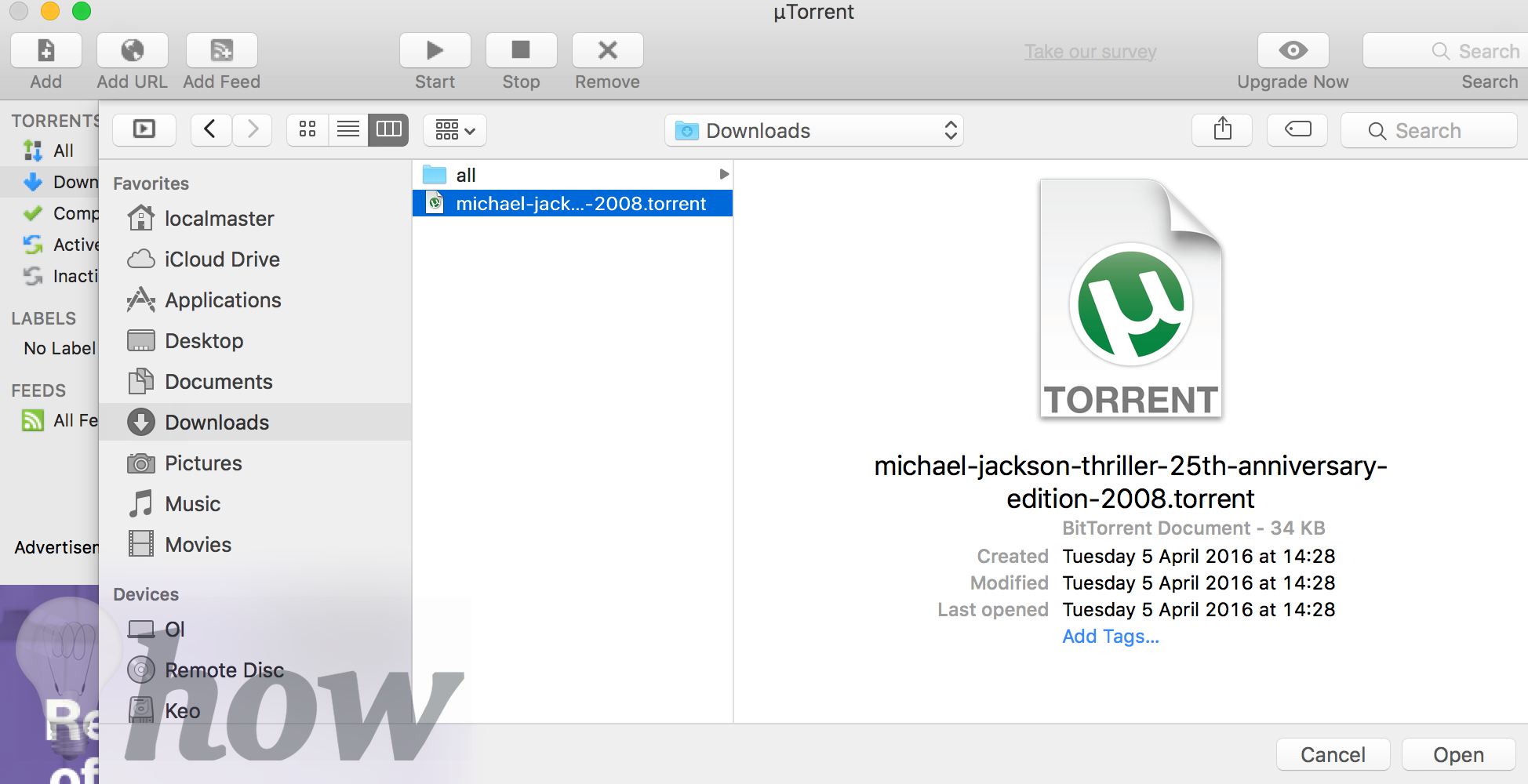Stop the torrent with the Stop button
1528x784 pixels.
pos(521,51)
